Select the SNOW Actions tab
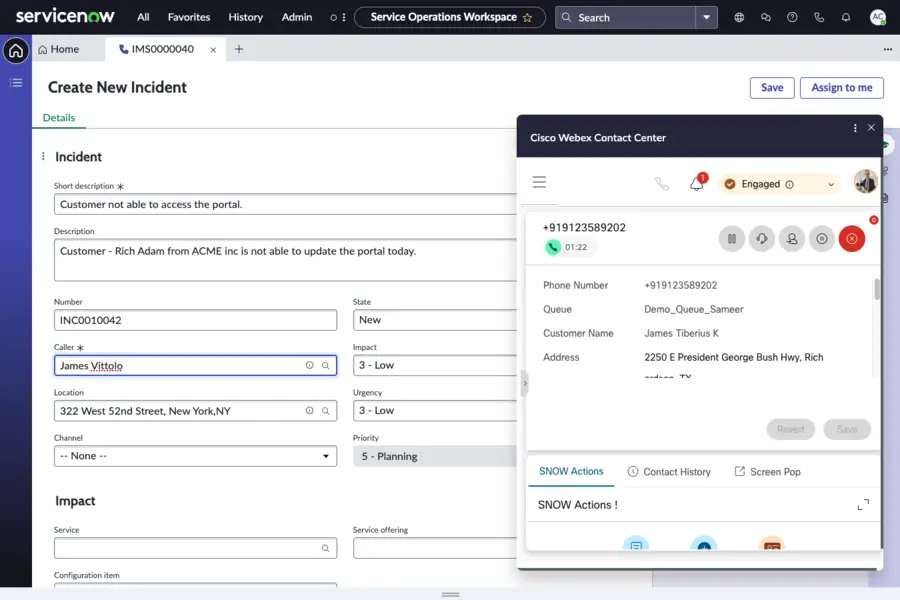The width and height of the screenshot is (900, 600). [571, 471]
